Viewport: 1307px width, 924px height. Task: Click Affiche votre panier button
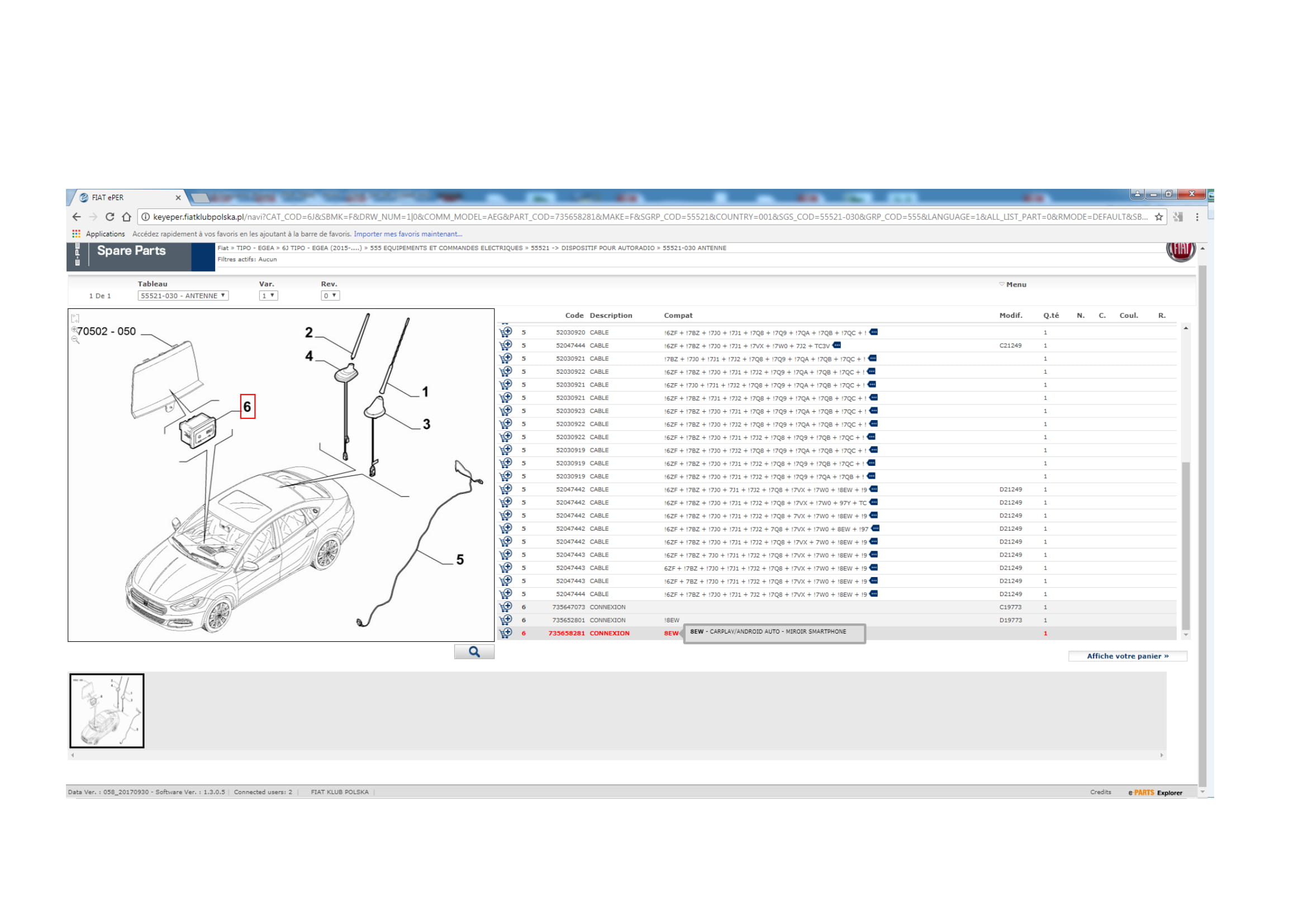pyautogui.click(x=1127, y=656)
